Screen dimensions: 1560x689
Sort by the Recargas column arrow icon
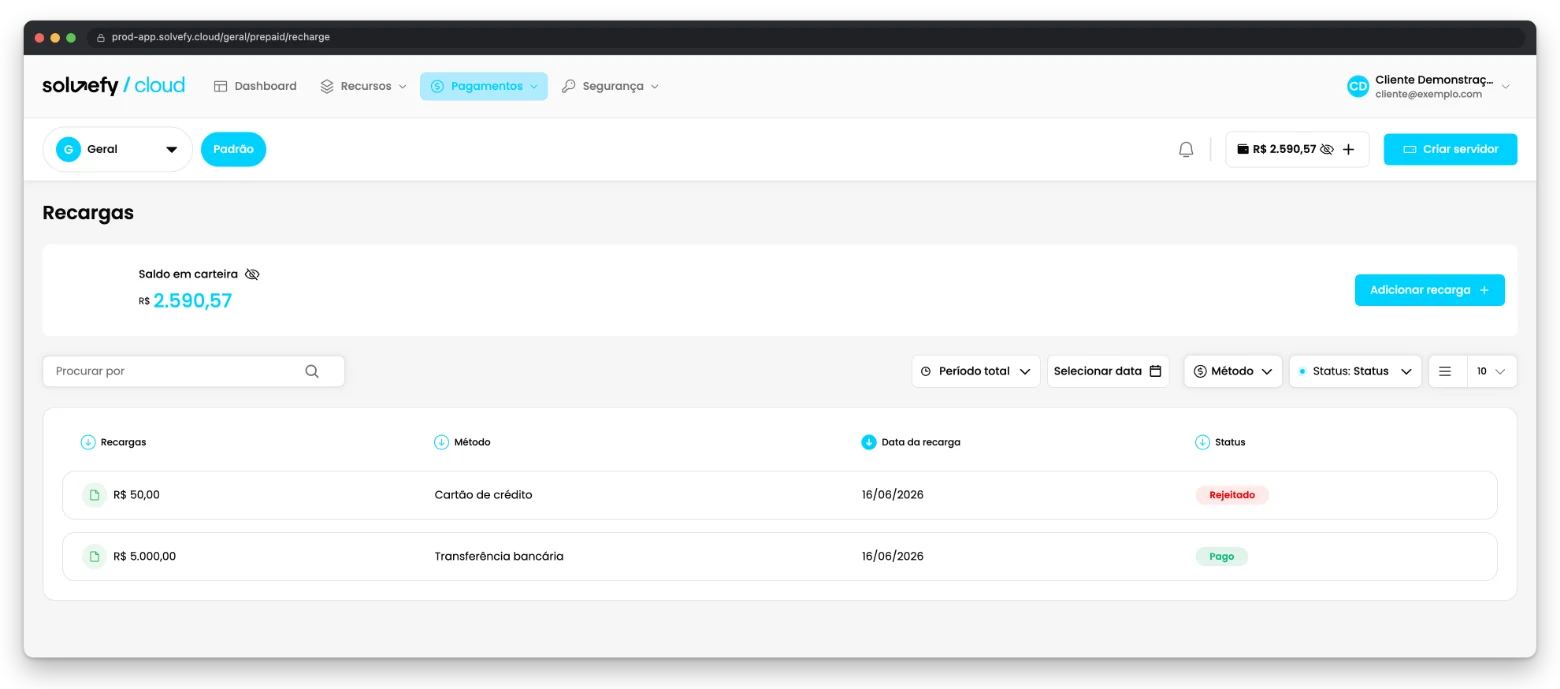tap(88, 442)
